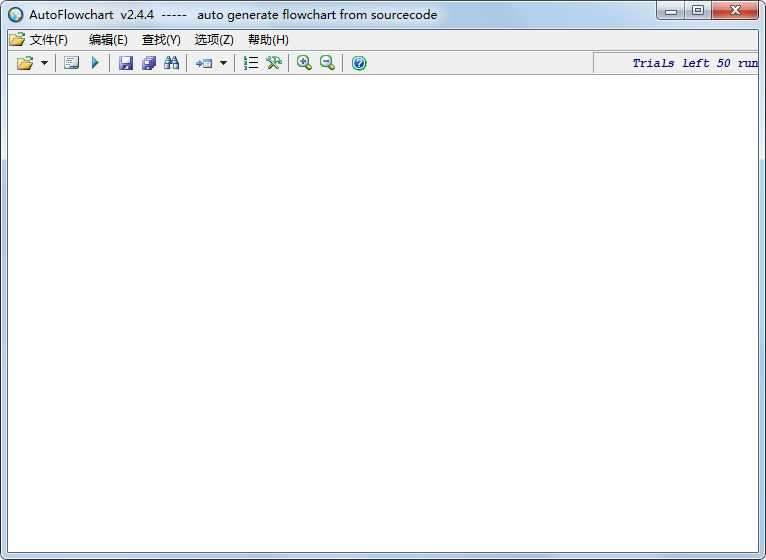Expand the open file dropdown arrow

(x=44, y=63)
